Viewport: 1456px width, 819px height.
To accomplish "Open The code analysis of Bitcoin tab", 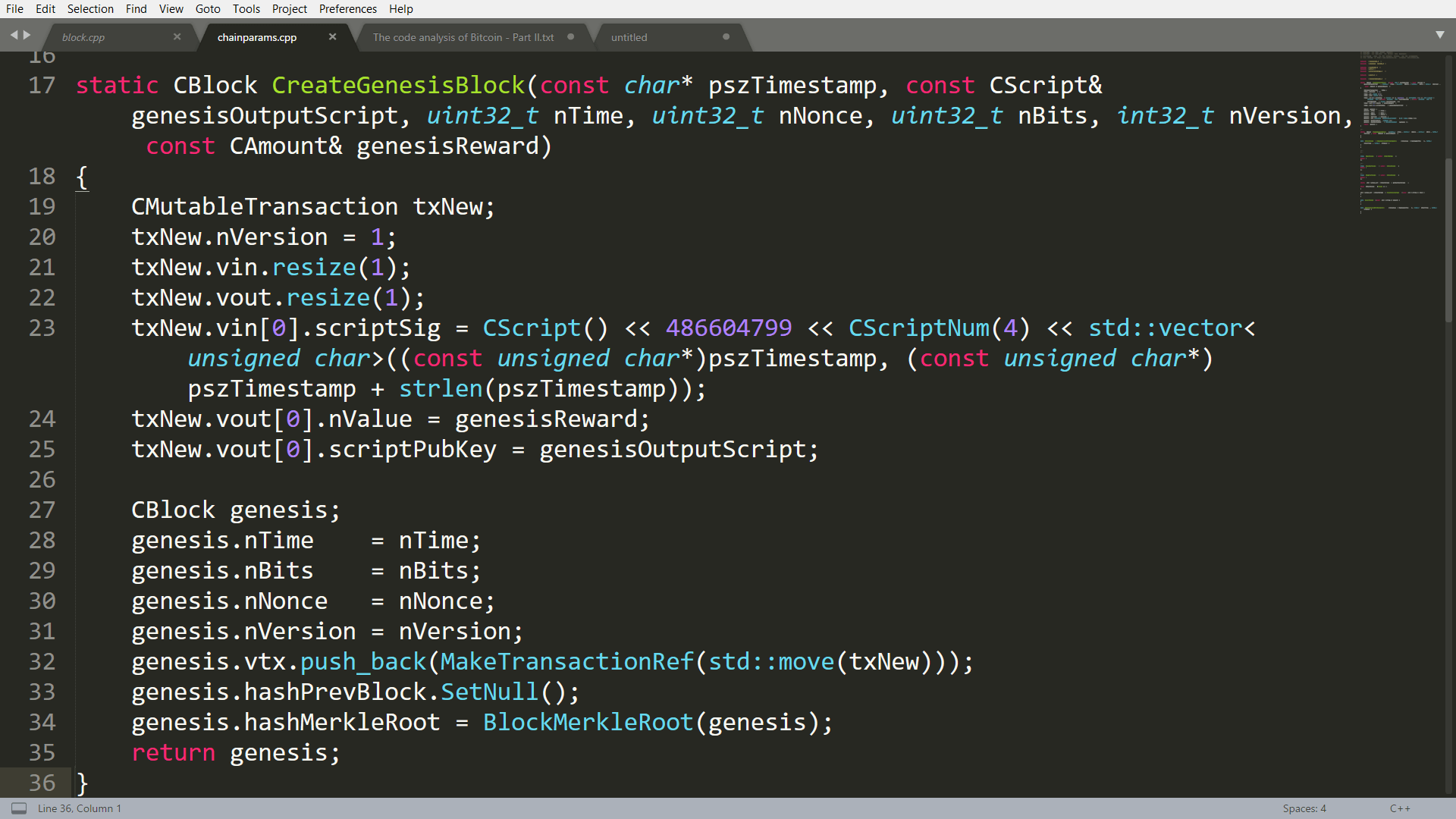I will point(463,37).
